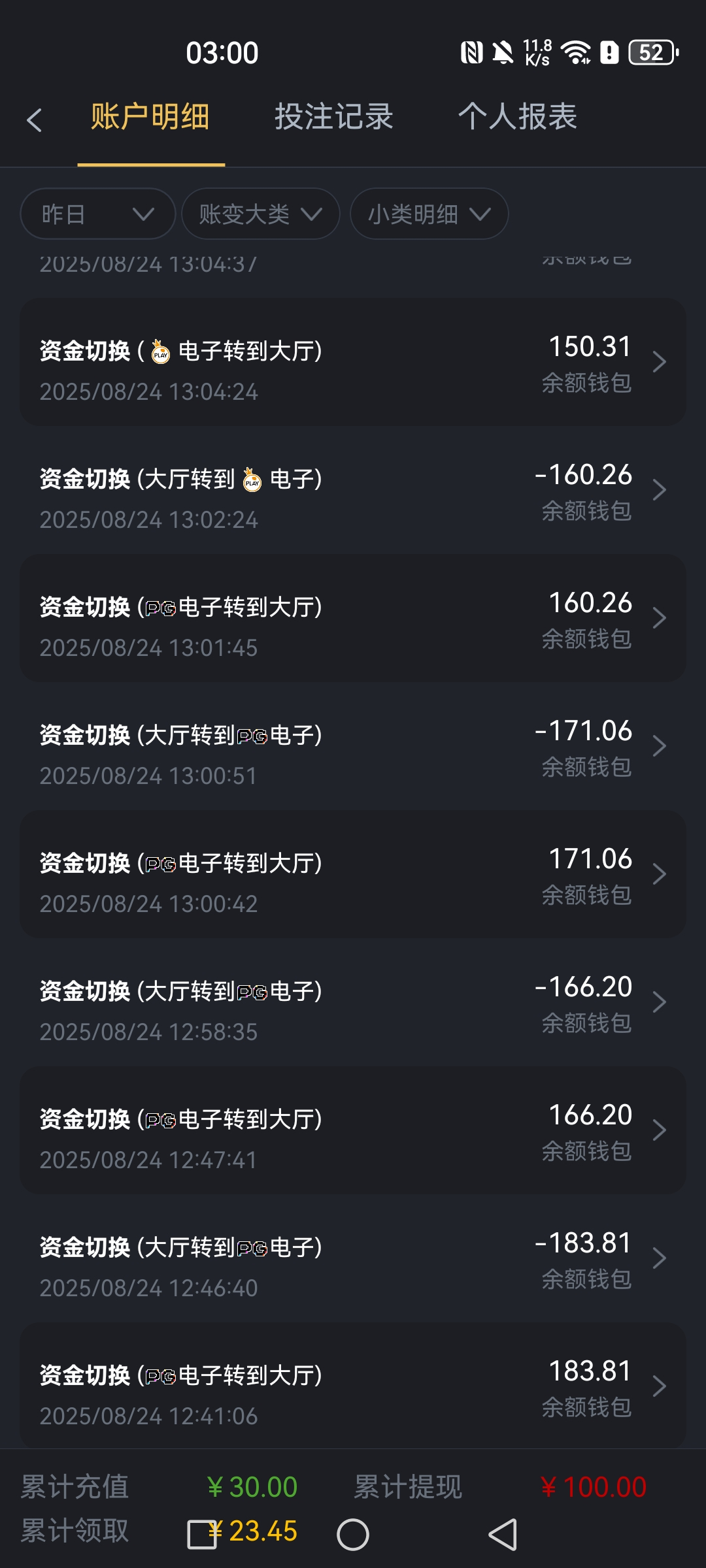
Task: Tap the -183.81 record chevron arrow
Action: [659, 1259]
